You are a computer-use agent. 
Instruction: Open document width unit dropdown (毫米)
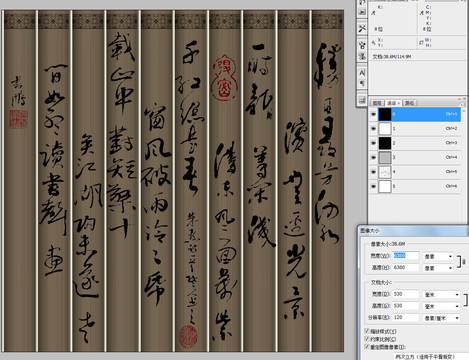(441, 295)
